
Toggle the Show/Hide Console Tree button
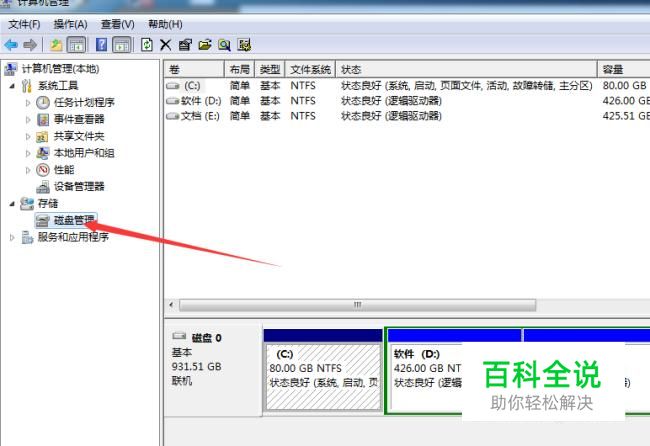pyautogui.click(x=76, y=45)
